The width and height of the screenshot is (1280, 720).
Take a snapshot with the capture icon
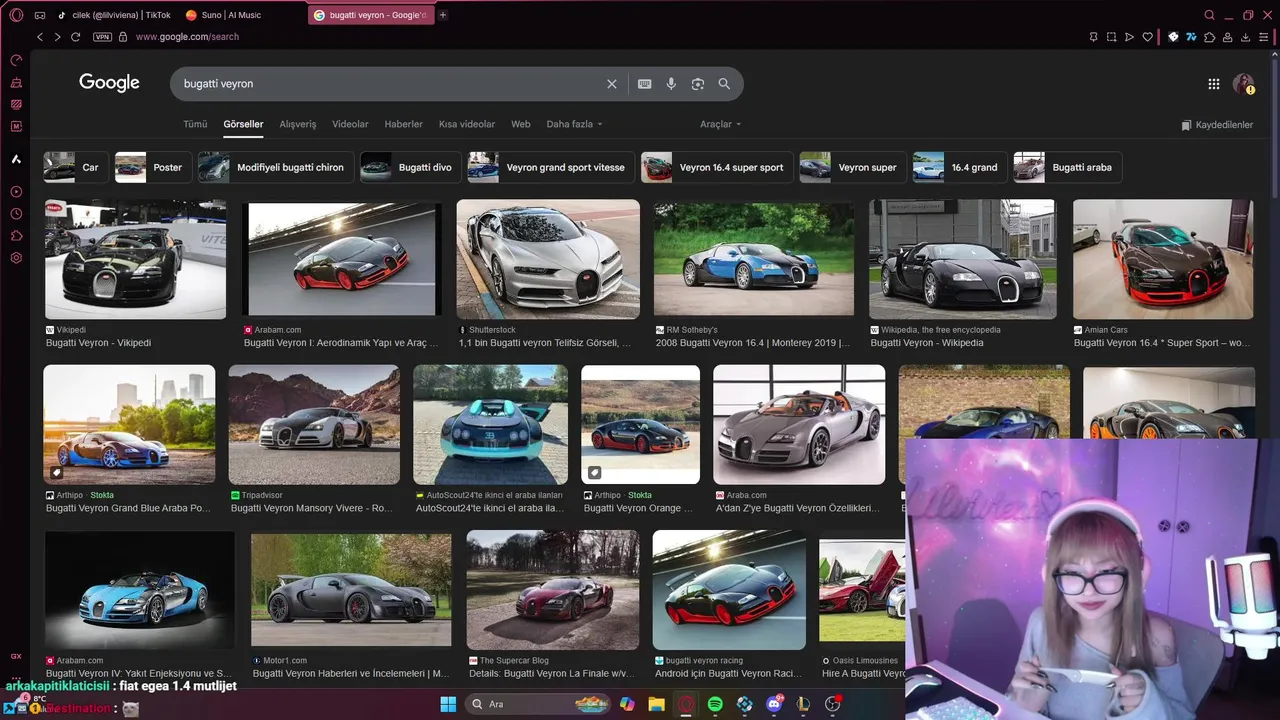point(1111,37)
